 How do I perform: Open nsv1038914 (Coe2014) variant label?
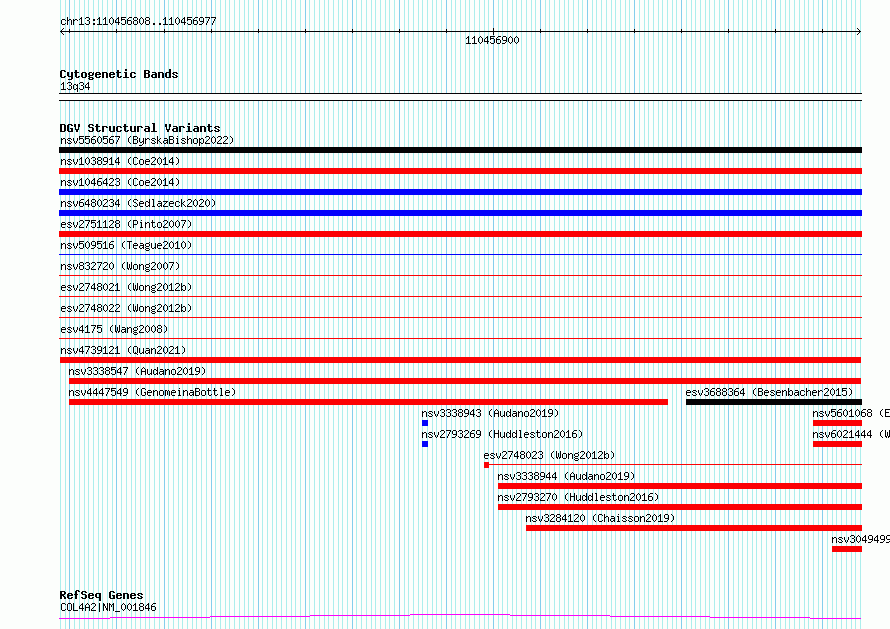point(120,161)
